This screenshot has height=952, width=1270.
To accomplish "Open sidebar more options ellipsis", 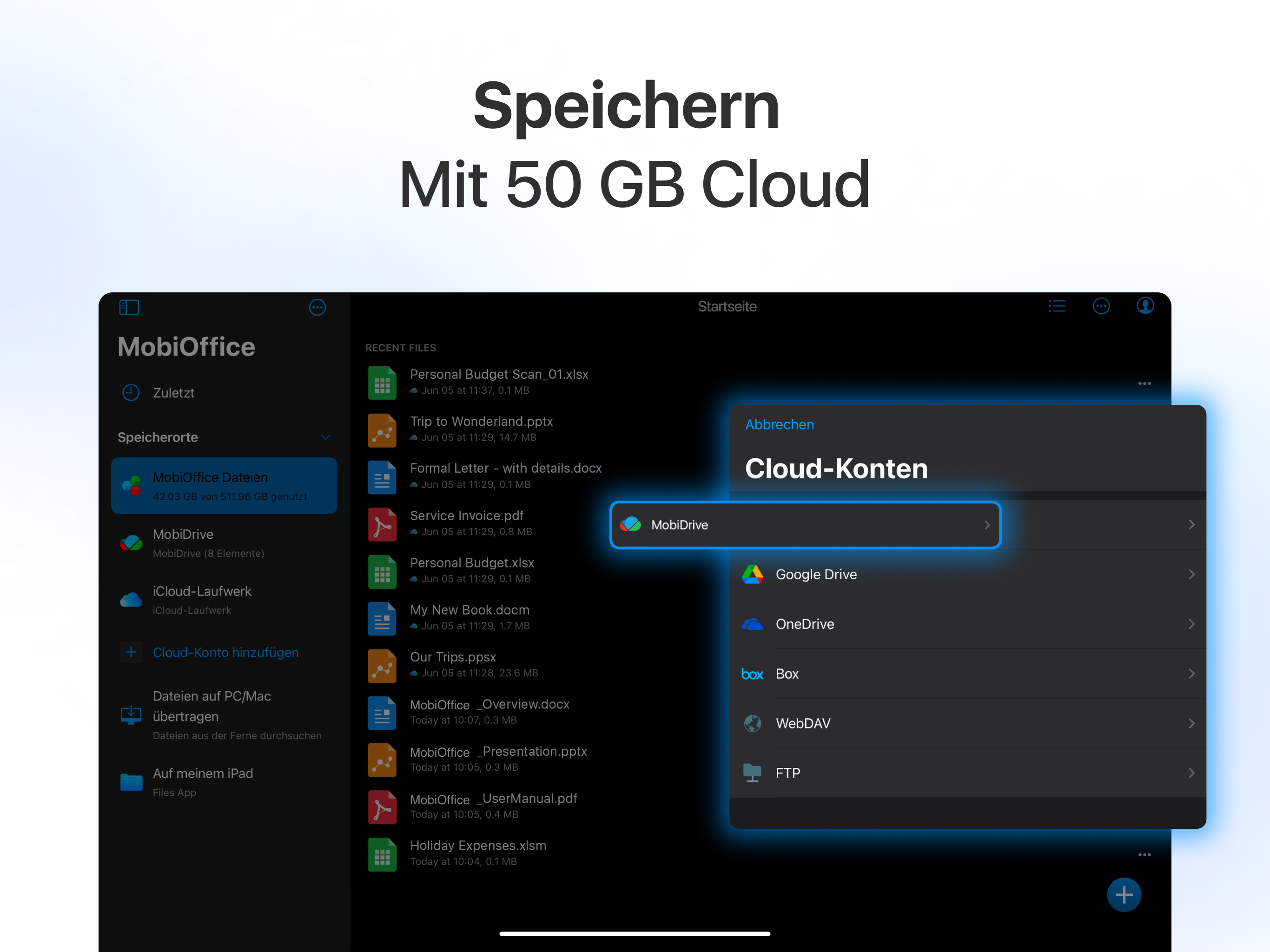I will 317,307.
